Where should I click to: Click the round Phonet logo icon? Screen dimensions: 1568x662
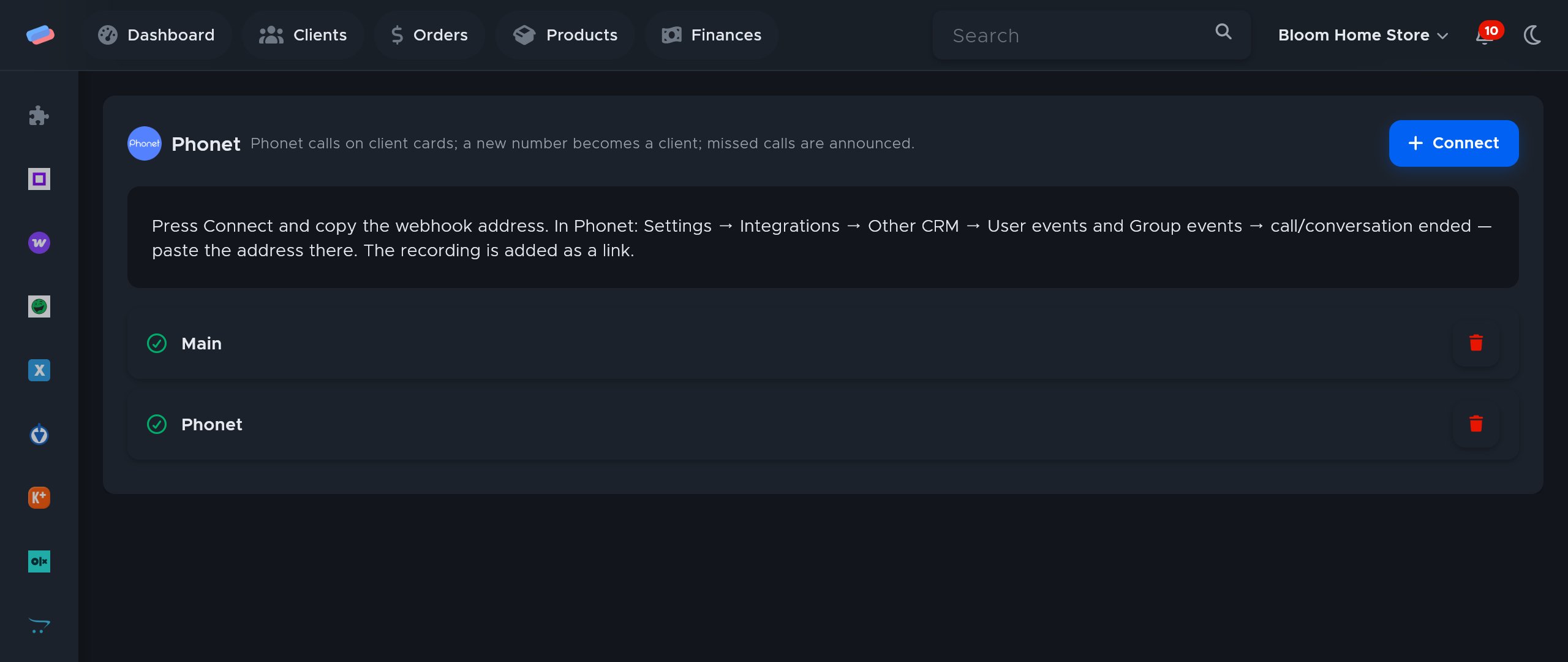point(144,143)
